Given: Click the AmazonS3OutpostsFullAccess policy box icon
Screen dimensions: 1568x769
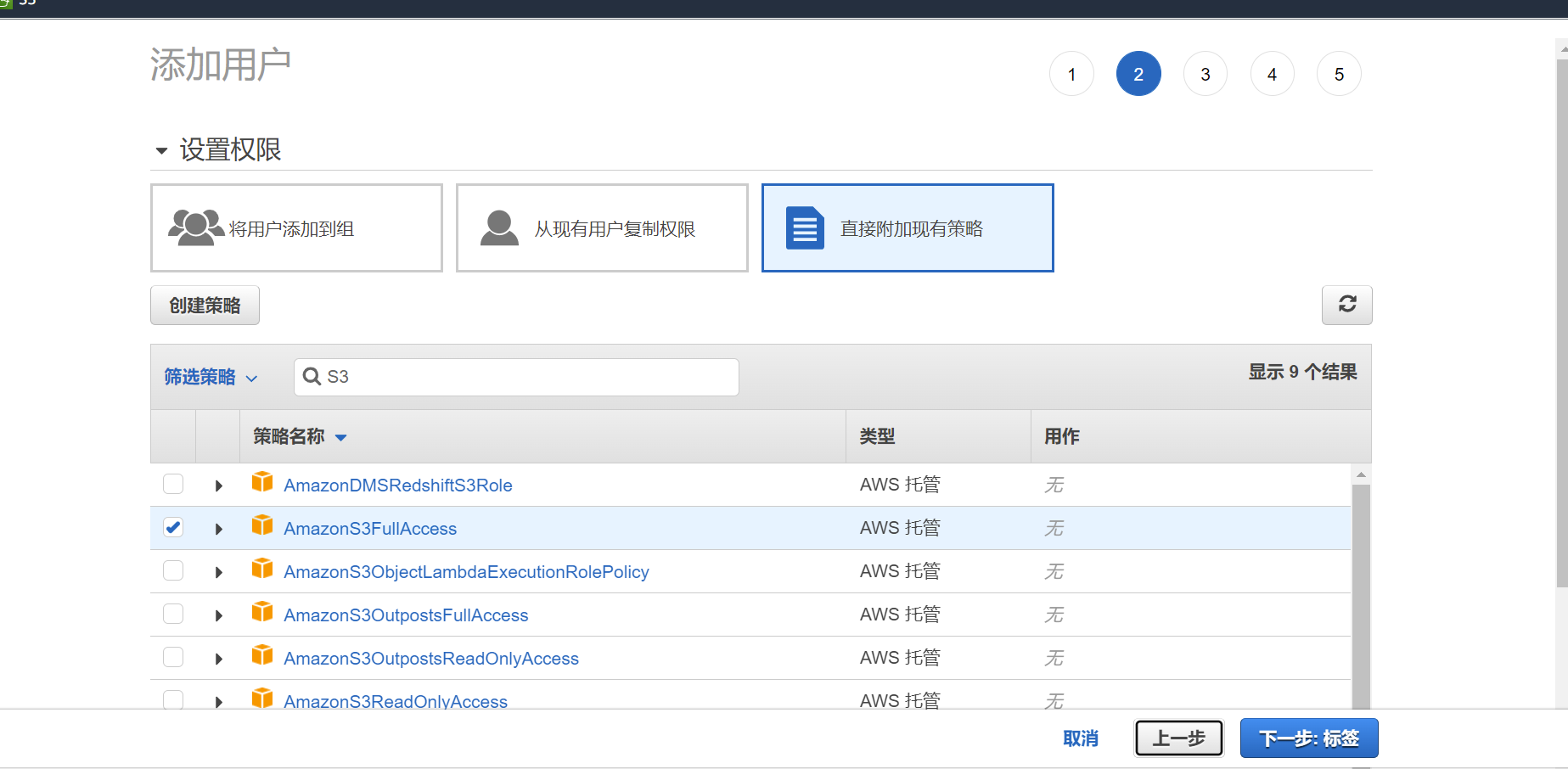Looking at the screenshot, I should pyautogui.click(x=262, y=612).
